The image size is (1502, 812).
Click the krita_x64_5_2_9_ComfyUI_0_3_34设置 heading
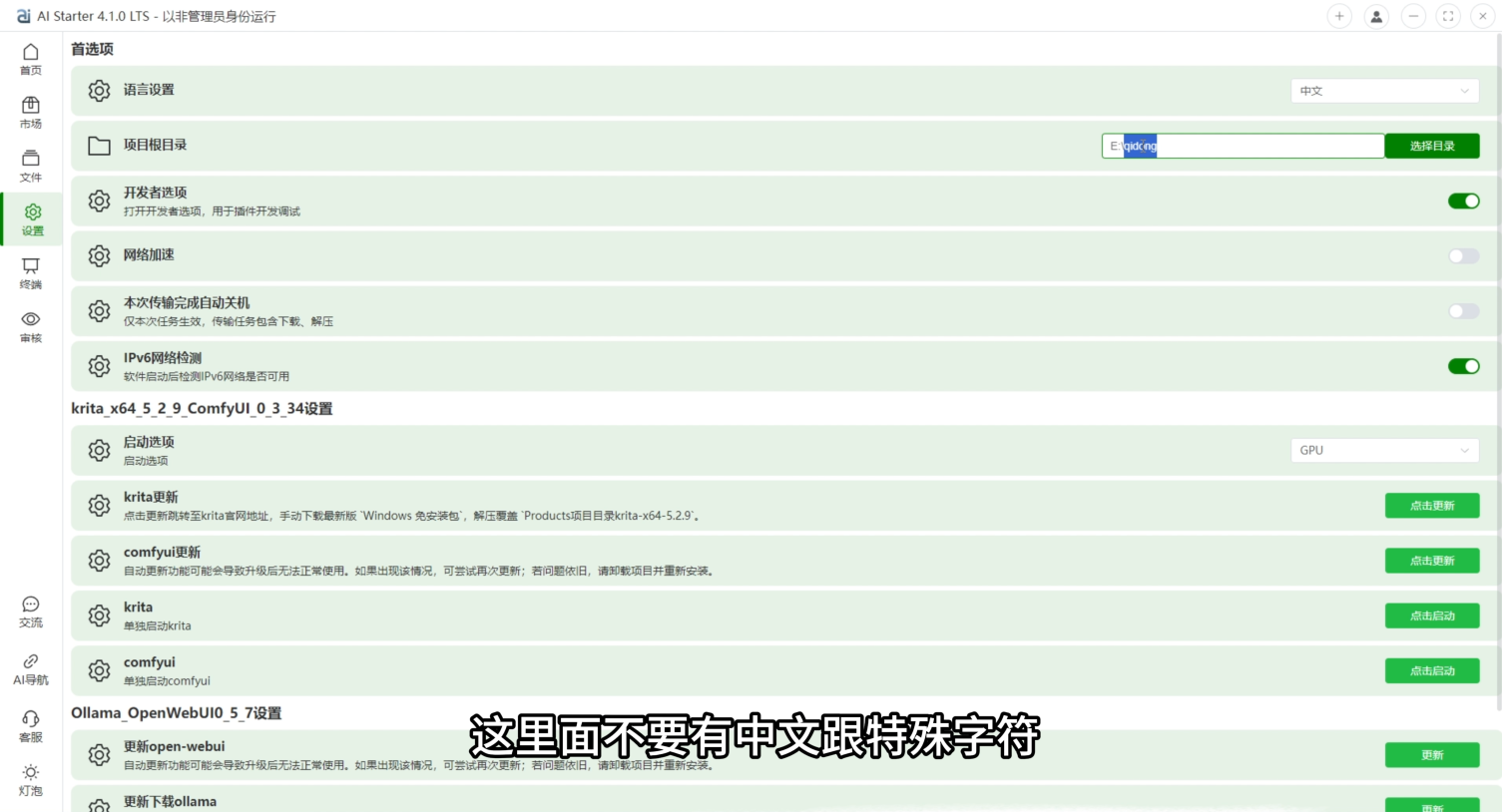tap(202, 408)
